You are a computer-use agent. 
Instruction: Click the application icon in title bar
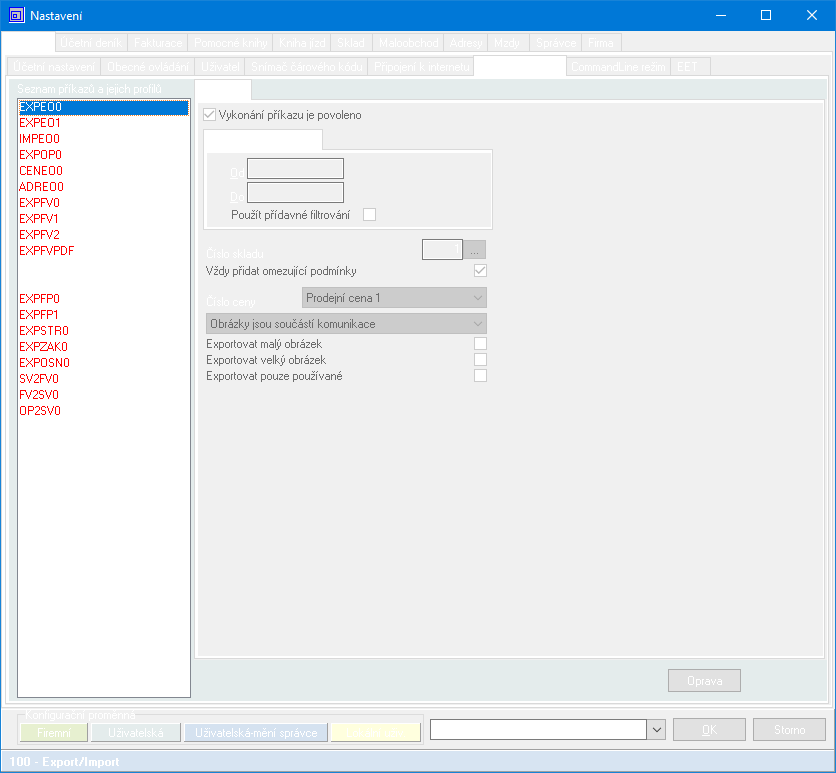16,16
